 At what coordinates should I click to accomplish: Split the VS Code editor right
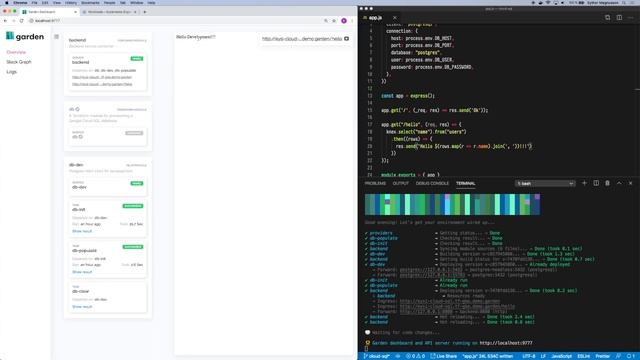pyautogui.click(x=619, y=18)
